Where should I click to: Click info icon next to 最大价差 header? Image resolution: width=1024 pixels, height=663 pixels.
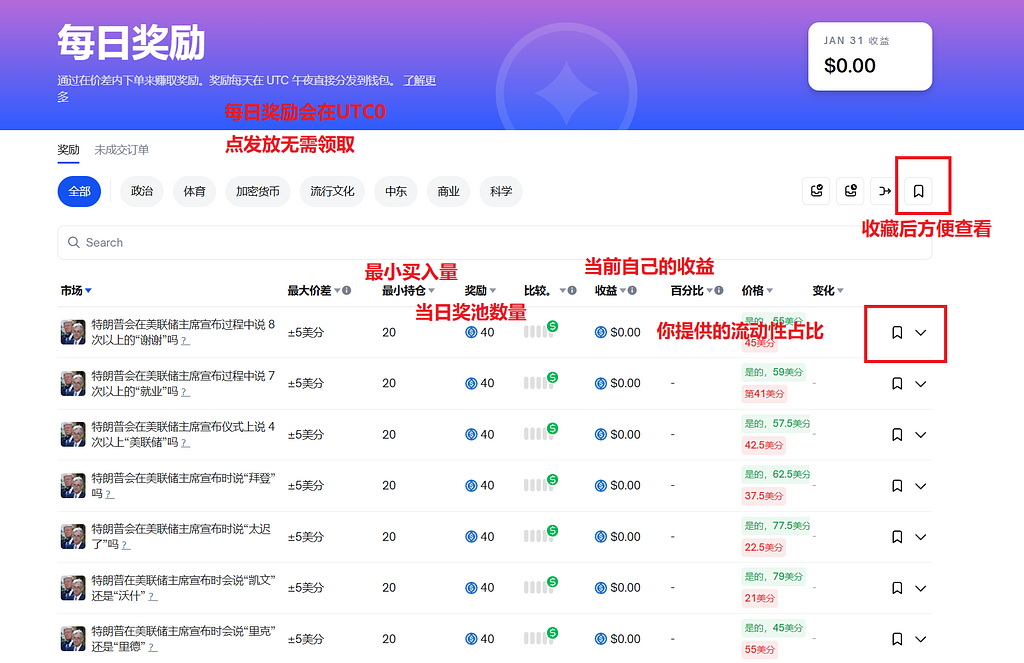pos(347,291)
